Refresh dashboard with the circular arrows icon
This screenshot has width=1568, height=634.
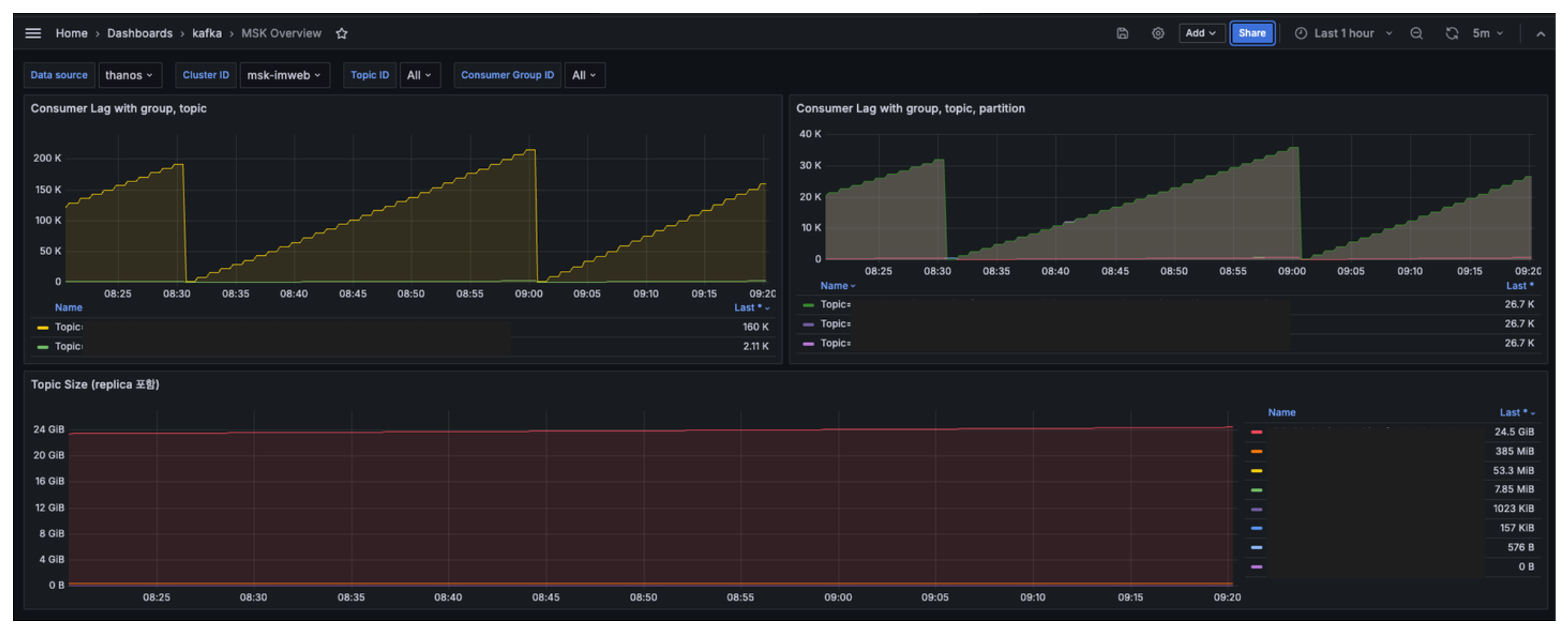coord(1452,33)
